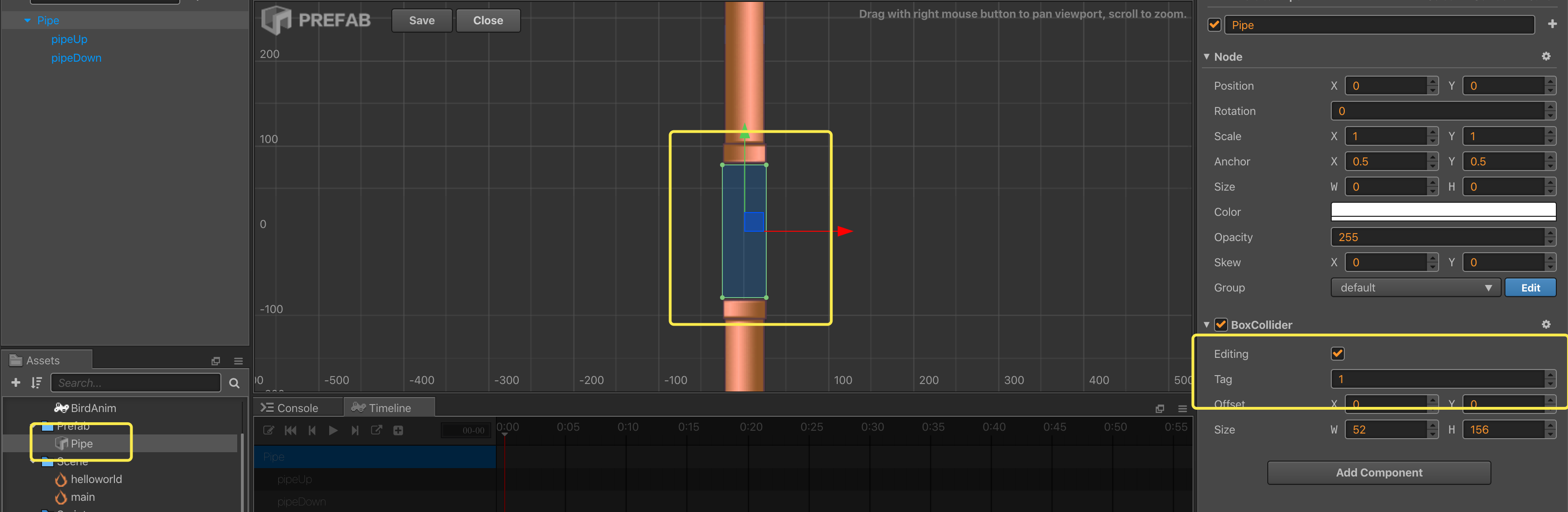The height and width of the screenshot is (512, 1568).
Task: Click the plus icon beside the Pipe name
Action: [1552, 24]
